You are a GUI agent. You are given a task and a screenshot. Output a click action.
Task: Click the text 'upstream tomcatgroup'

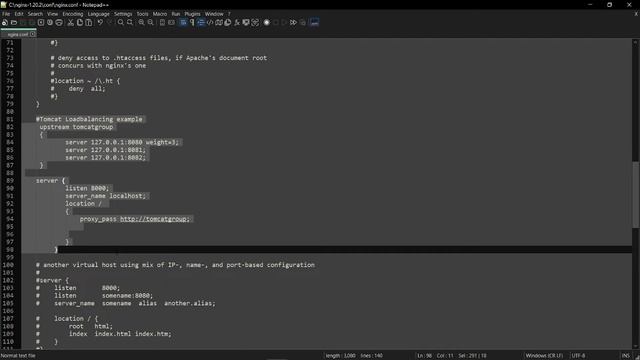point(76,127)
